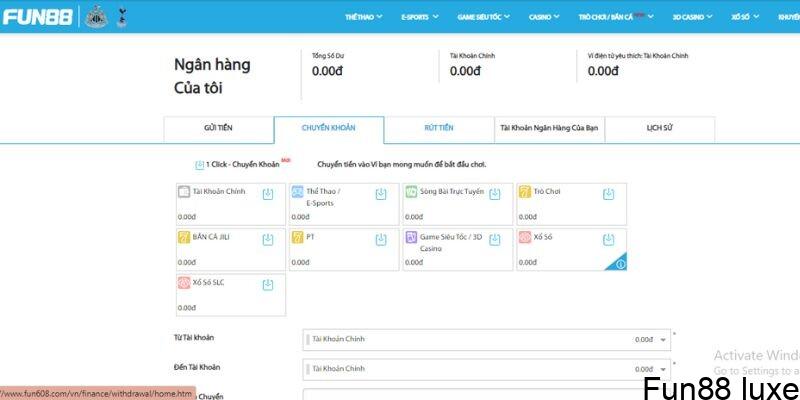Screen dimensions: 800x400
Task: Transfer funds into Xổ Số SLC wallet
Action: click(268, 285)
